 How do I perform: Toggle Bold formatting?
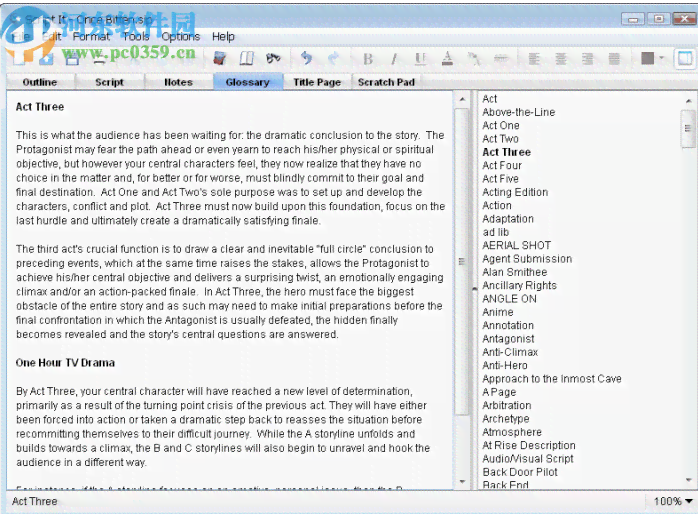(368, 59)
